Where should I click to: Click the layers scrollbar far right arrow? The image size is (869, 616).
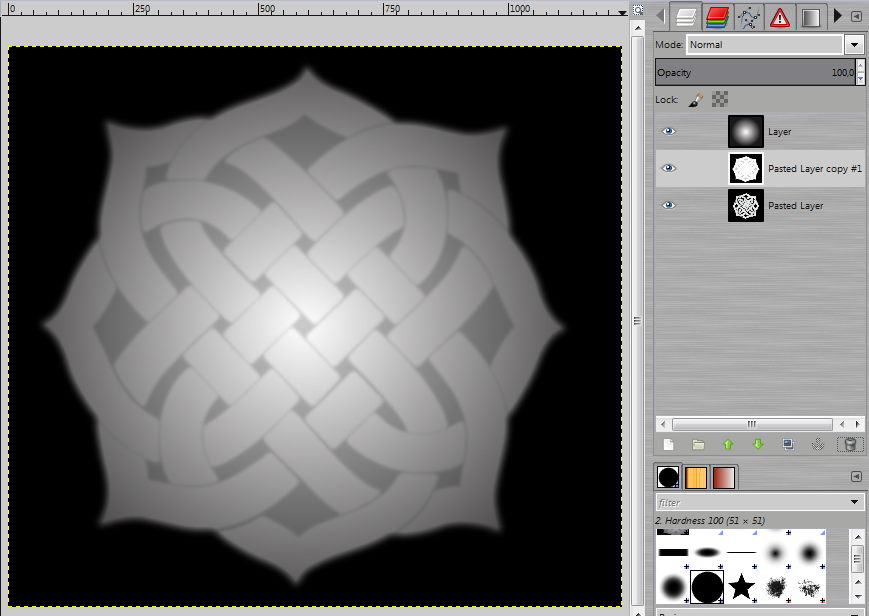pos(857,424)
